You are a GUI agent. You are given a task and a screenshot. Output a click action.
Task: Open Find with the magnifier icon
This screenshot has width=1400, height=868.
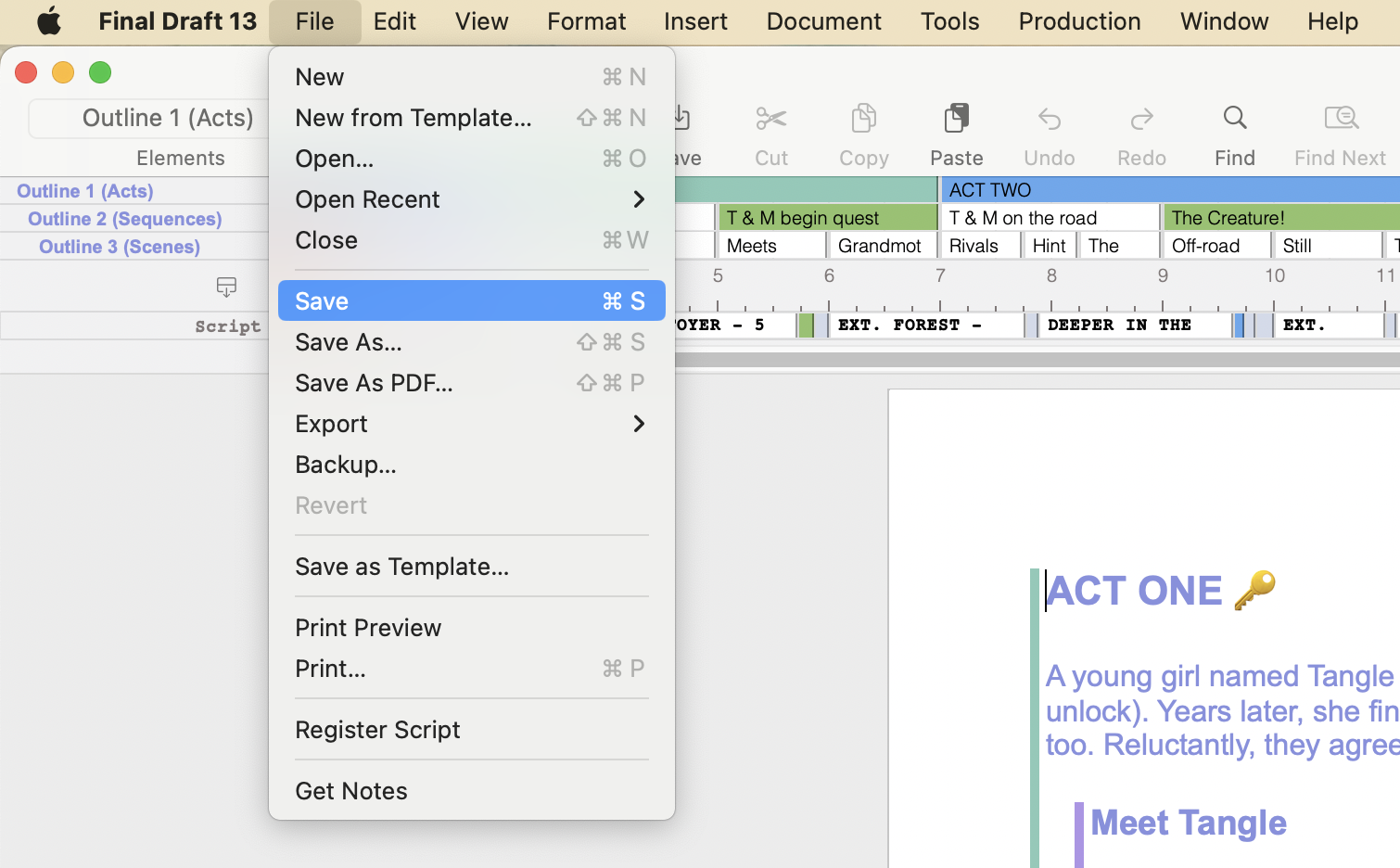coord(1234,119)
